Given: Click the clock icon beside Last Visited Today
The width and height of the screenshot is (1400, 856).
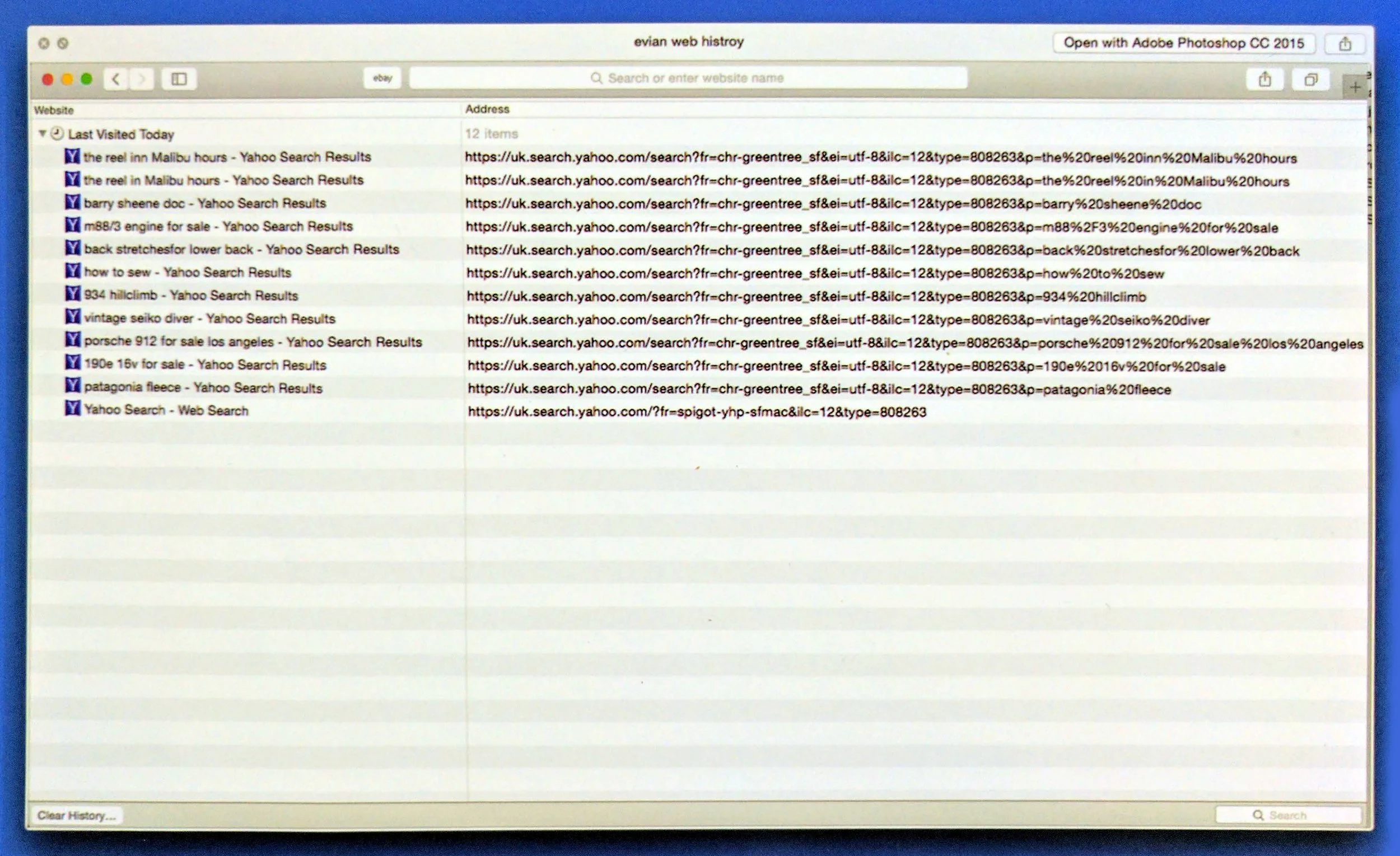Looking at the screenshot, I should point(57,133).
